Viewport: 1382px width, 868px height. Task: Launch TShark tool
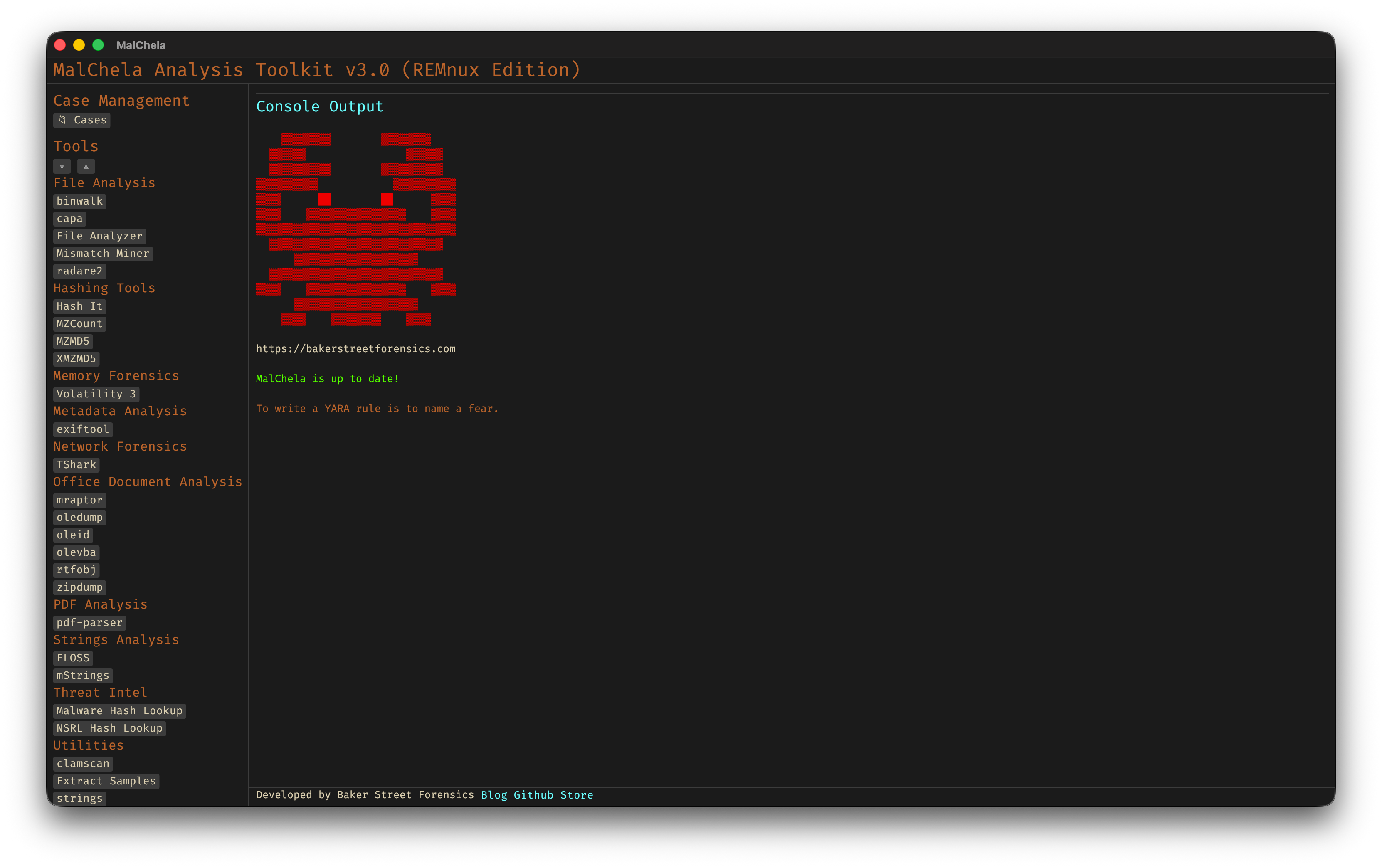click(77, 465)
